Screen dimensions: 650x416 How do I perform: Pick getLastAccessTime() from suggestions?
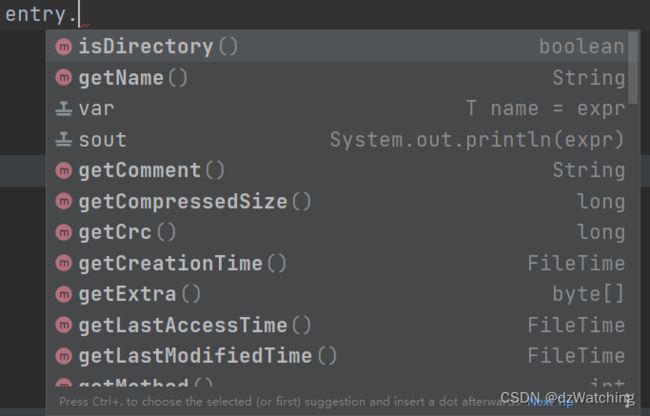click(337, 325)
